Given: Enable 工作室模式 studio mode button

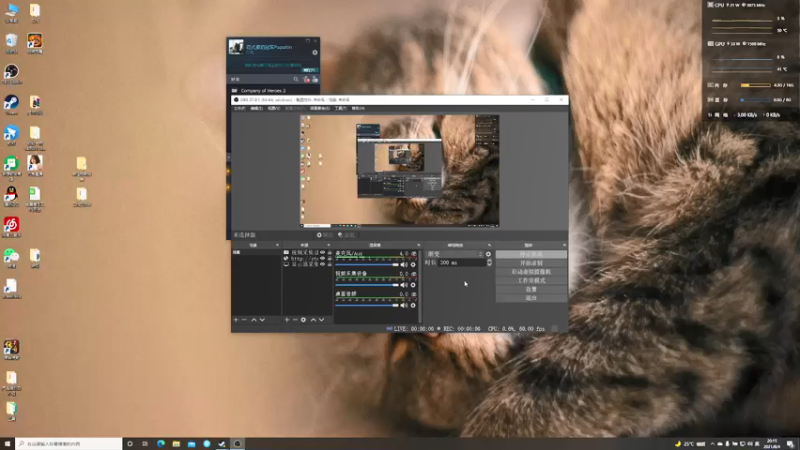Looking at the screenshot, I should coord(531,281).
